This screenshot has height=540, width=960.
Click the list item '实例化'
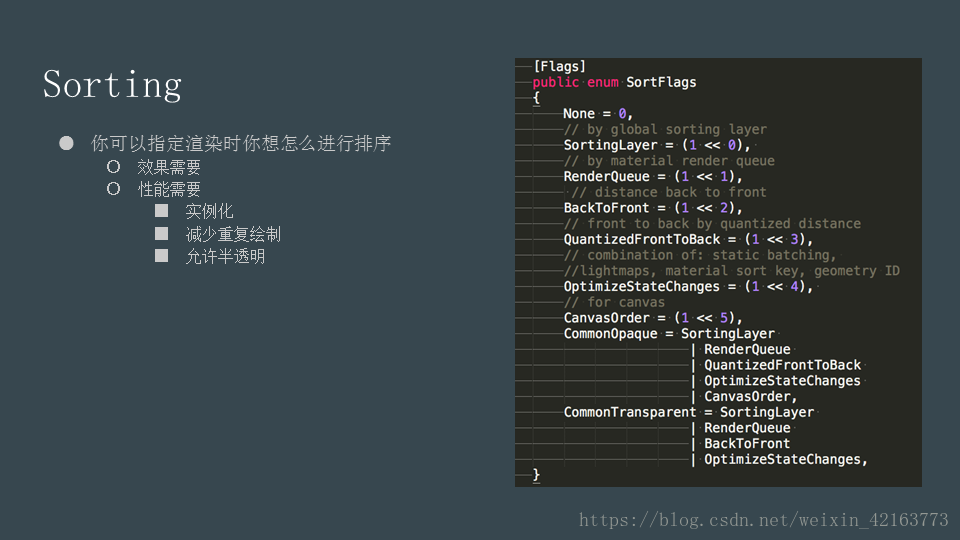tap(209, 211)
